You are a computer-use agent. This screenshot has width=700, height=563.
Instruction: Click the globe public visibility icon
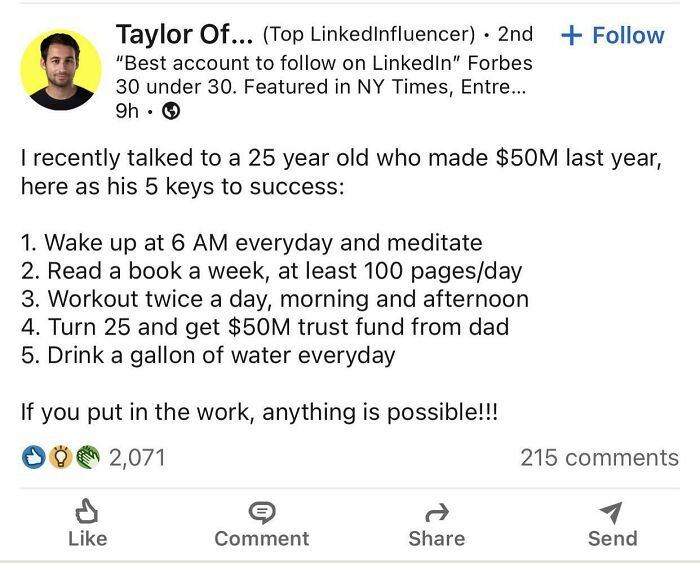(x=171, y=112)
